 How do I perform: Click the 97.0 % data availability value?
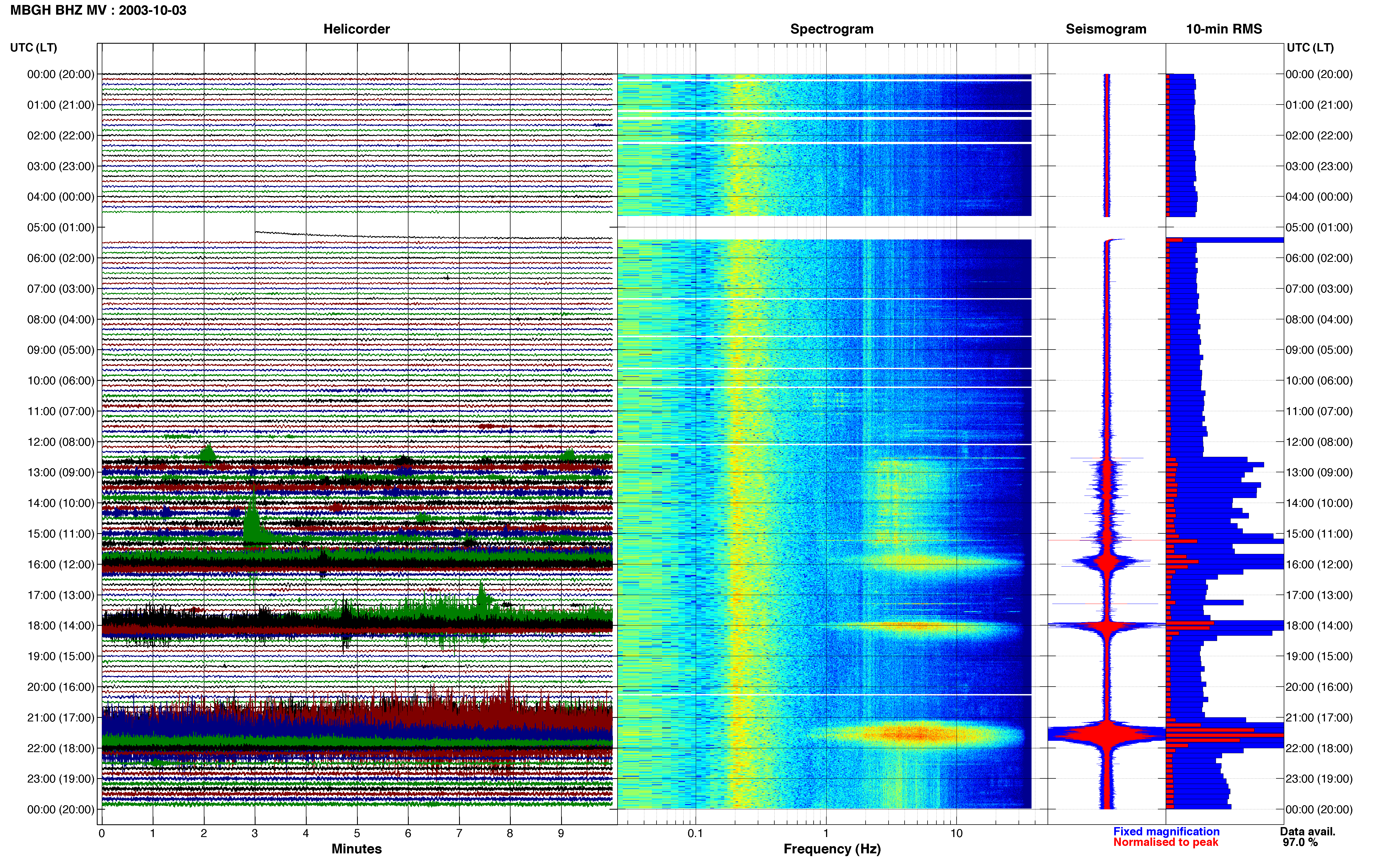tap(1300, 842)
